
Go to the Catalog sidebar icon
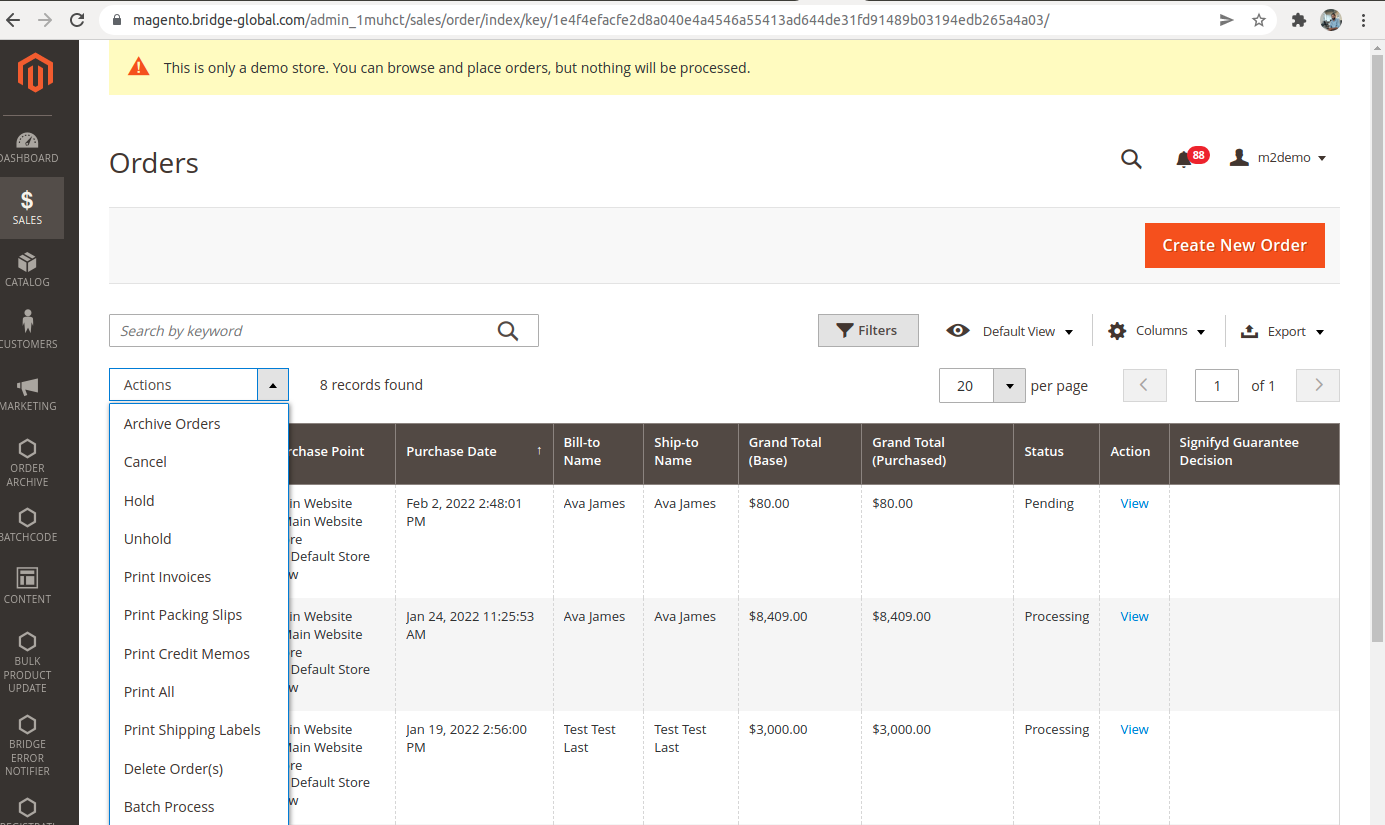pos(27,270)
